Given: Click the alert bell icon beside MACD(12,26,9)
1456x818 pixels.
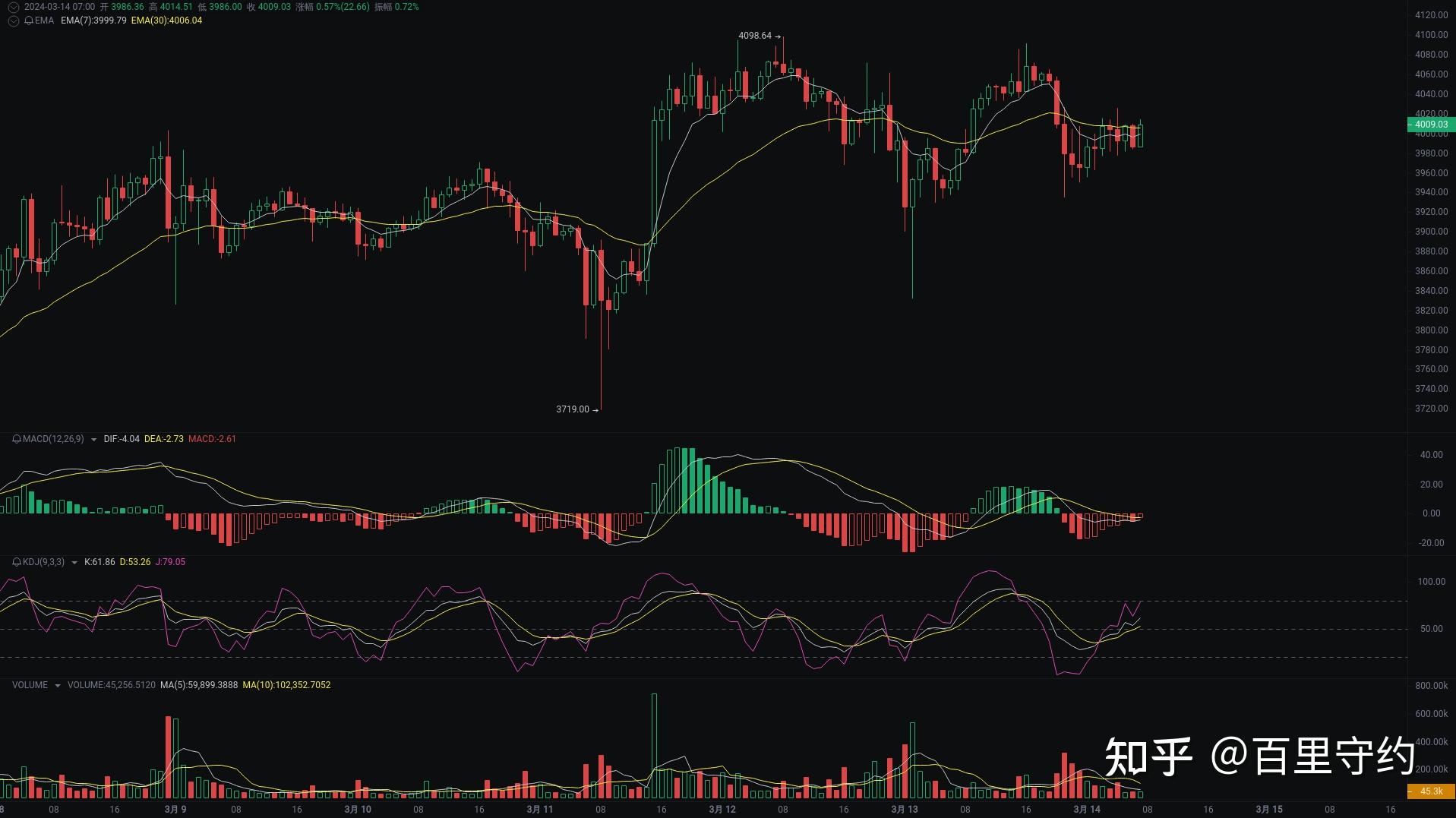Looking at the screenshot, I should (17, 439).
